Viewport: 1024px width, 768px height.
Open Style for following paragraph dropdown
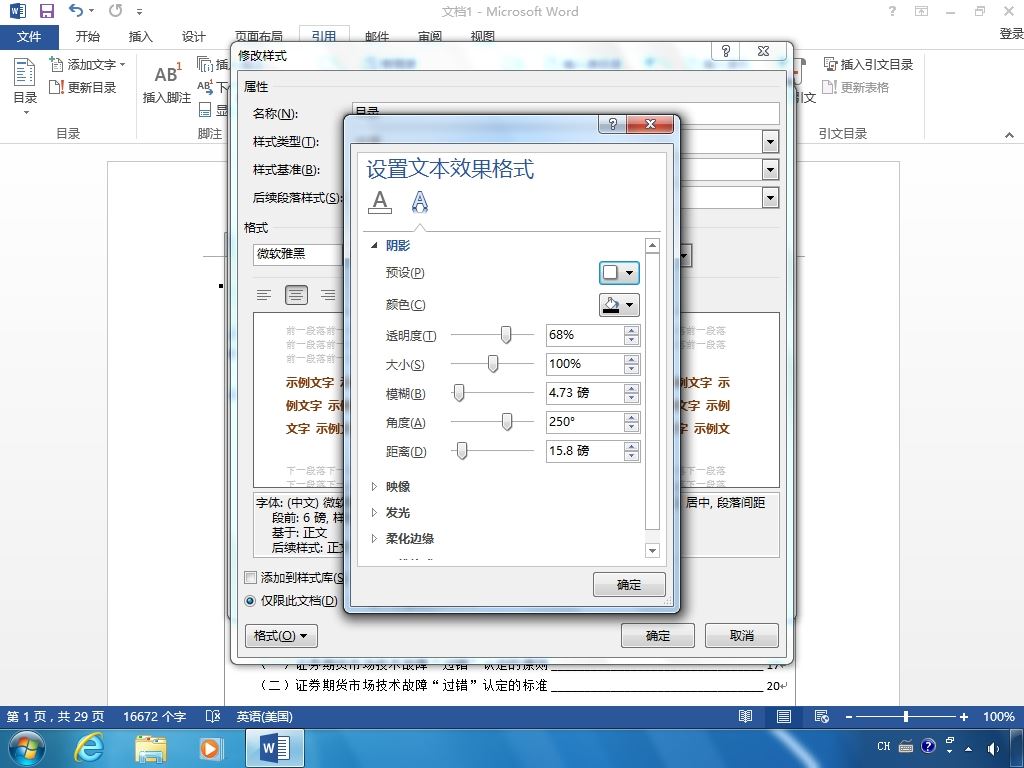coord(771,198)
